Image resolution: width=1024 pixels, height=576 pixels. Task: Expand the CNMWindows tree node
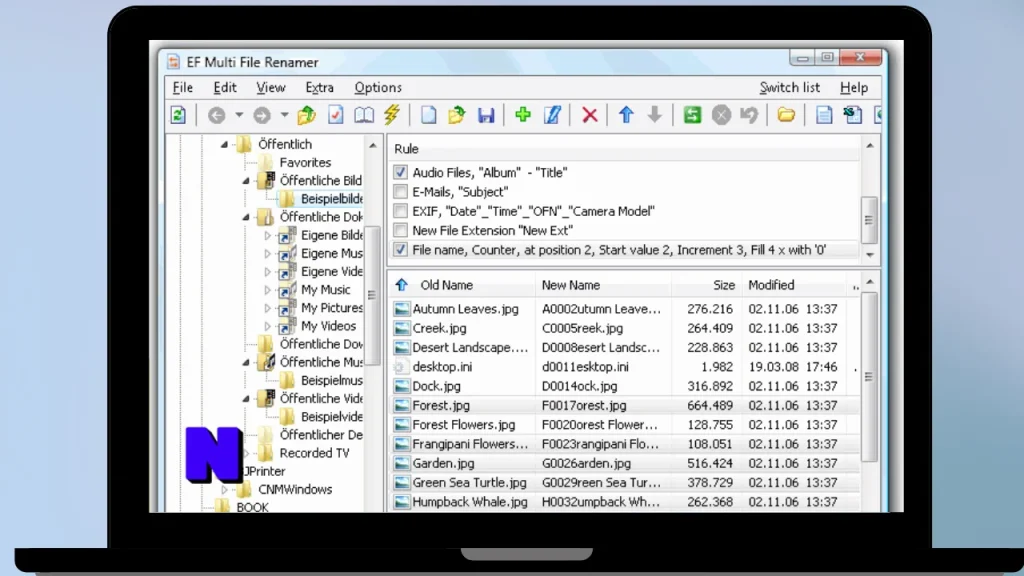(225, 489)
